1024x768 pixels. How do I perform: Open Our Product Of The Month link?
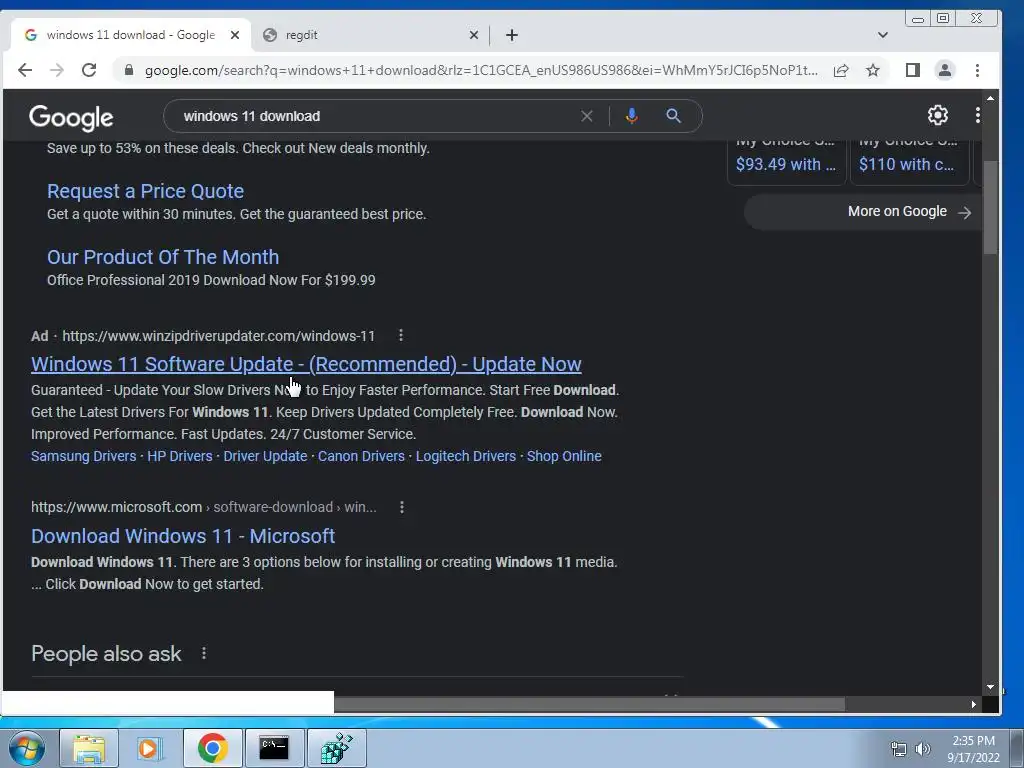pyautogui.click(x=163, y=257)
